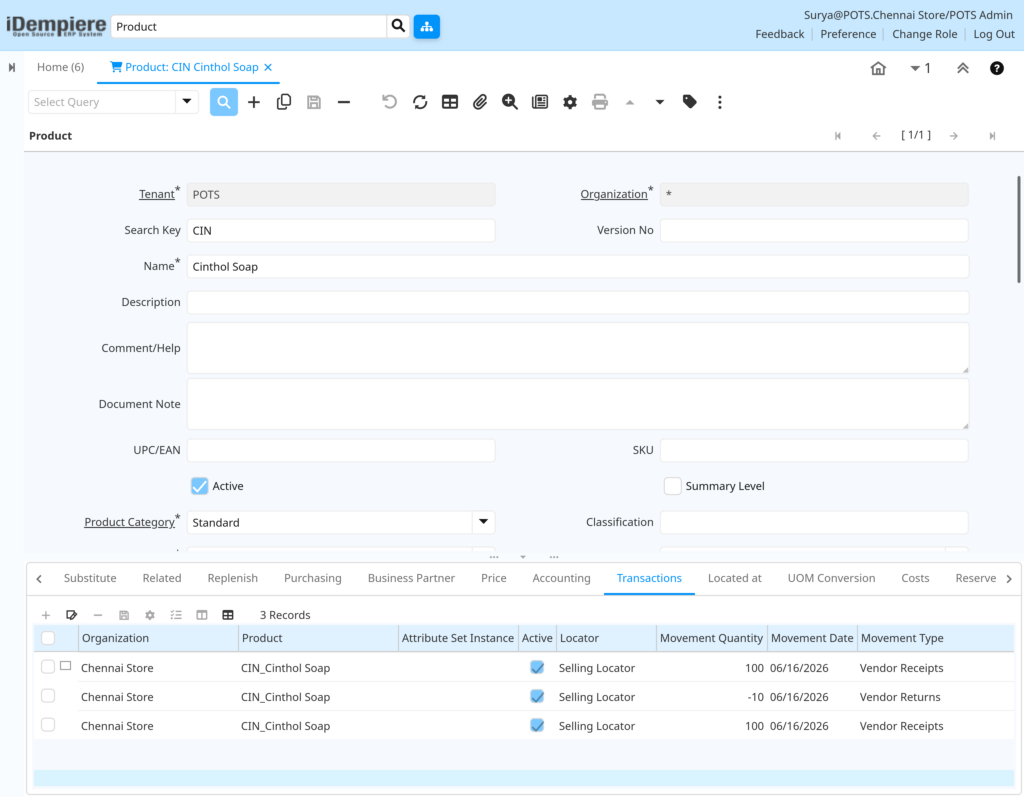The width and height of the screenshot is (1024, 797).
Task: Open the Located at tab
Action: 735,578
